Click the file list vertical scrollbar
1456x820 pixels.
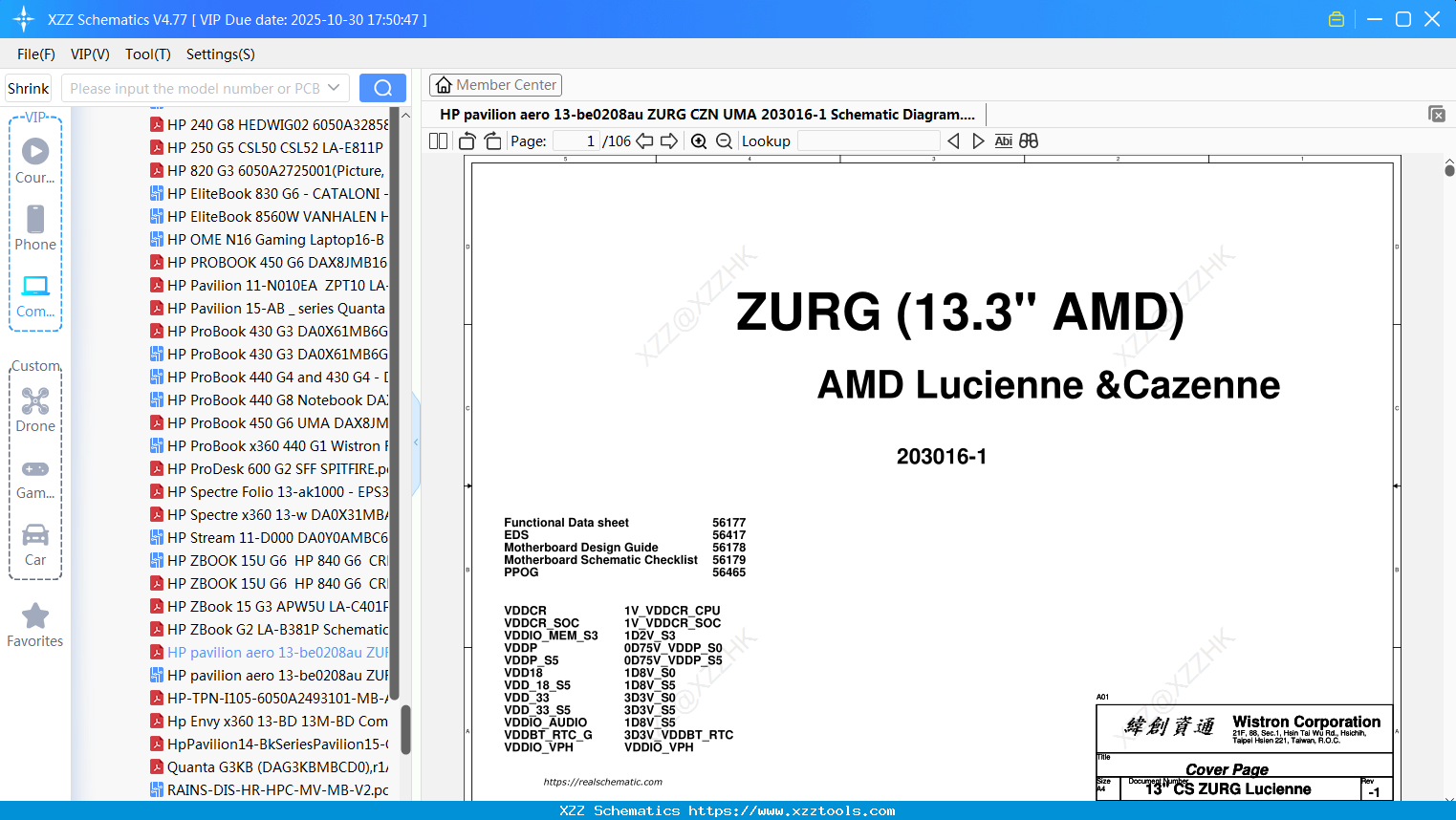pyautogui.click(x=405, y=729)
